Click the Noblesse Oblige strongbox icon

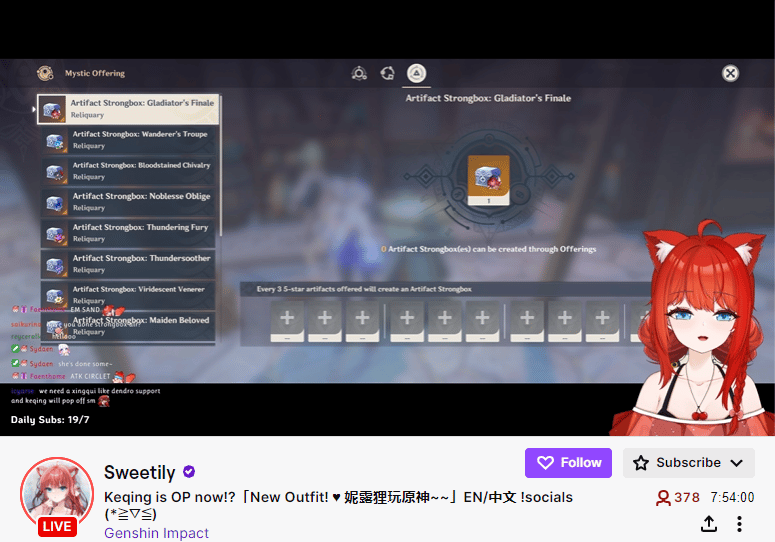[55, 203]
